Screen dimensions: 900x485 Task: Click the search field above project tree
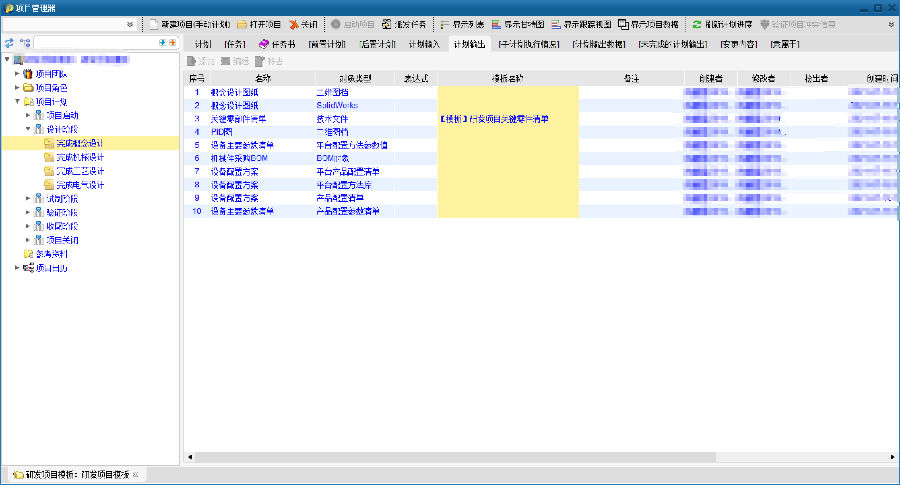click(95, 44)
